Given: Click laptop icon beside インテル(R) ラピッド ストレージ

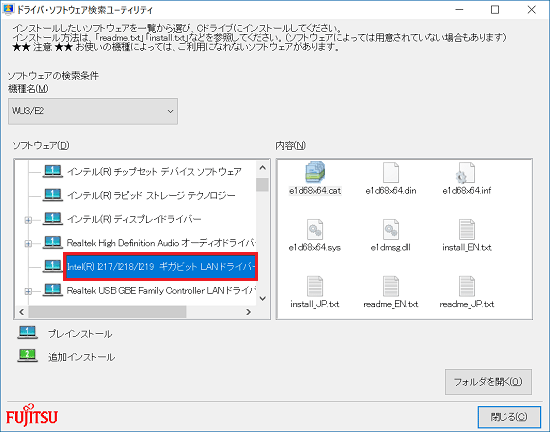Looking at the screenshot, I should tap(53, 195).
